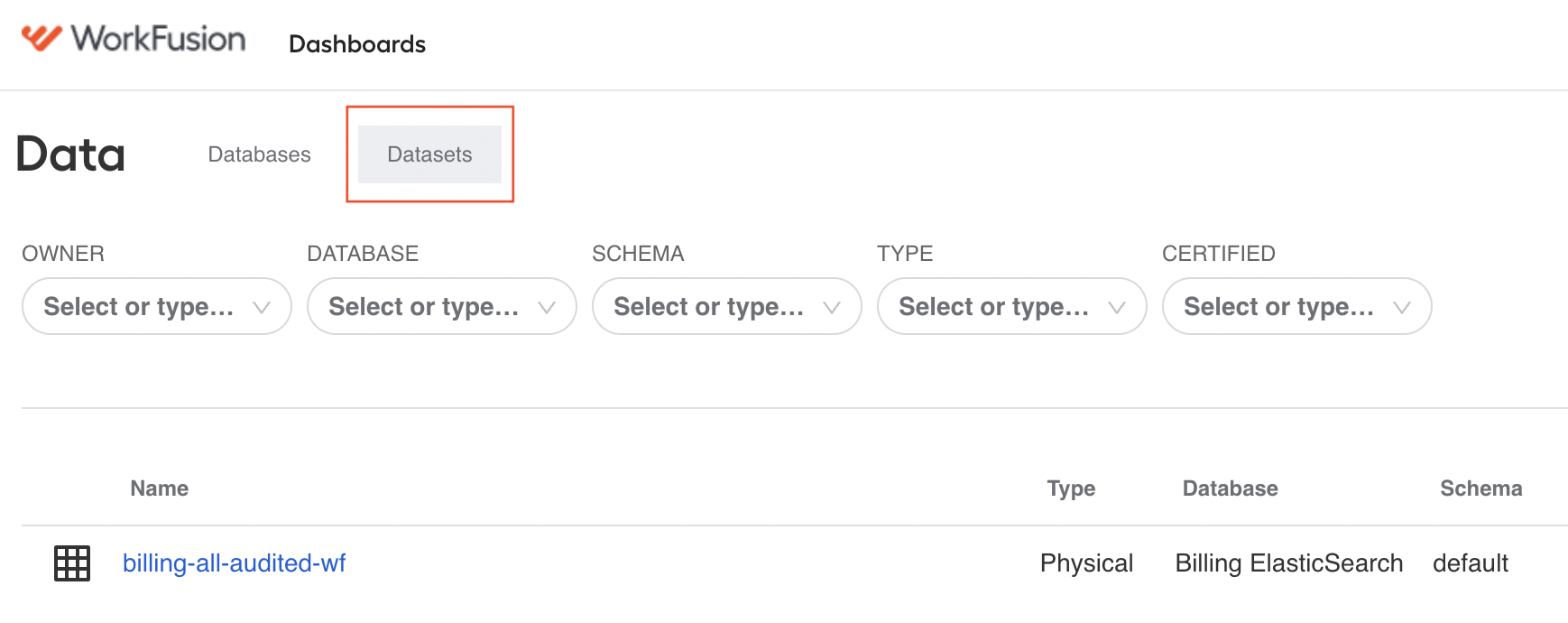This screenshot has height=623, width=1568.
Task: Select the Datasets tab
Action: click(429, 154)
